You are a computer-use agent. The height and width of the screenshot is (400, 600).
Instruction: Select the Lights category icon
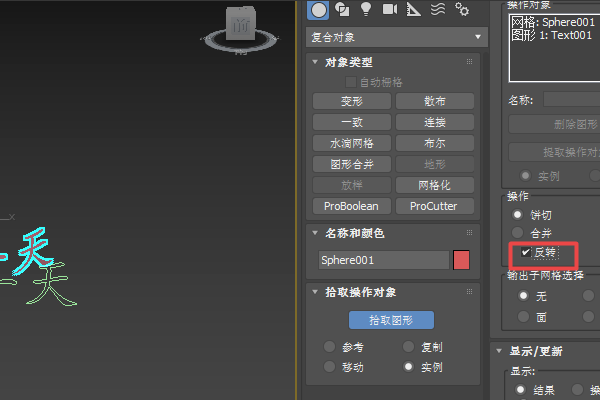point(366,9)
